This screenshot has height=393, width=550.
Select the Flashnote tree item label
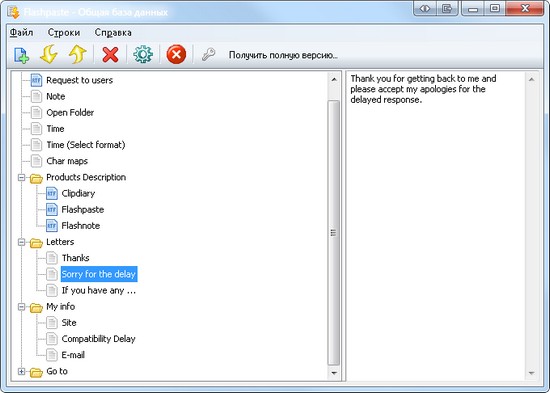pyautogui.click(x=80, y=226)
